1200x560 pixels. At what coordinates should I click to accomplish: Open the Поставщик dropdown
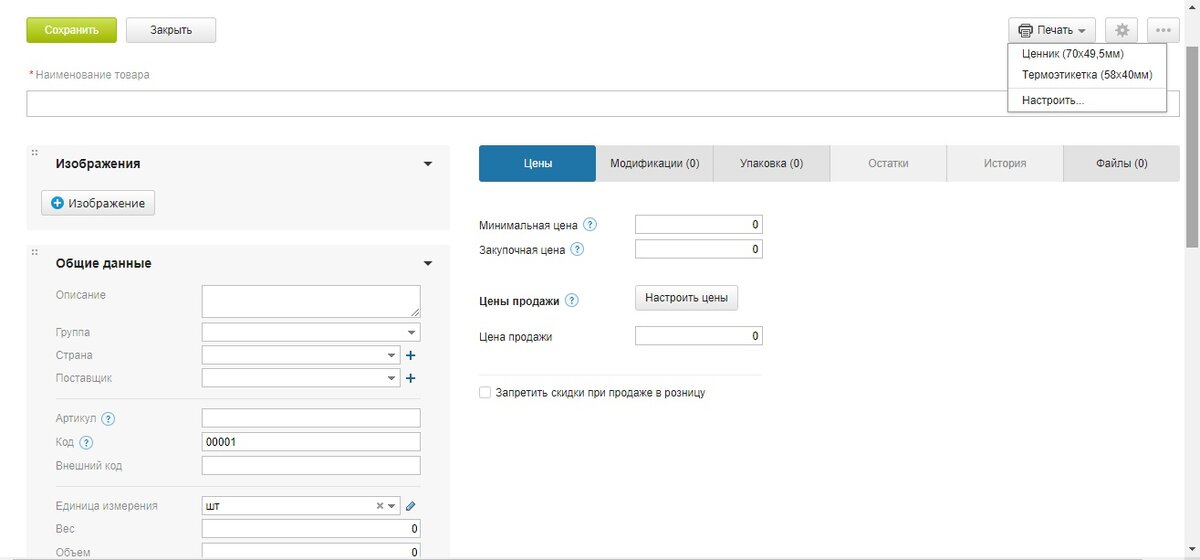tap(392, 379)
